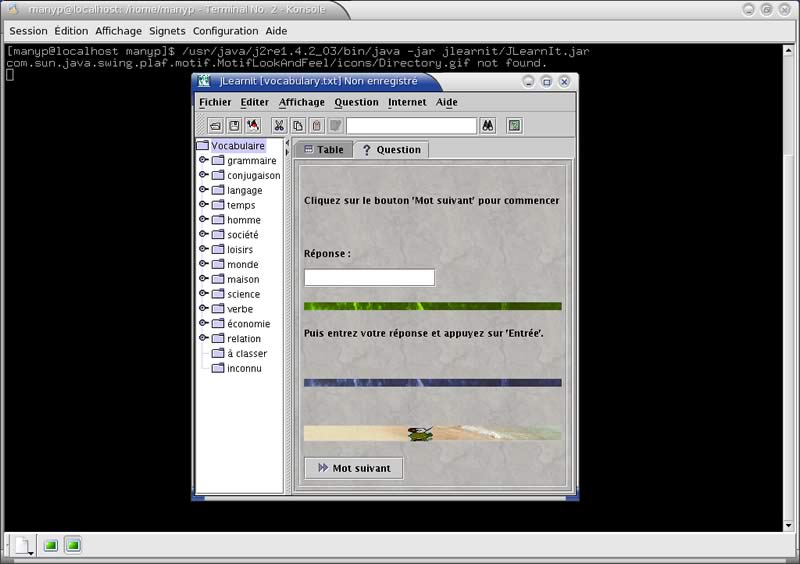Expand the économie tree node
Image resolution: width=800 pixels, height=564 pixels.
[203, 323]
